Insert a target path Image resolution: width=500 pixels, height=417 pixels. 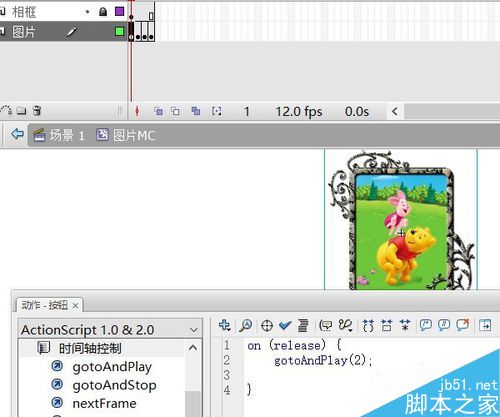click(x=267, y=325)
